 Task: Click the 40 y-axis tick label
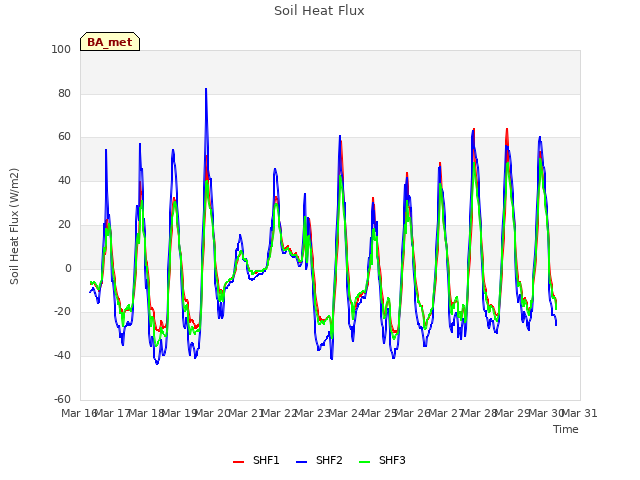tap(64, 180)
